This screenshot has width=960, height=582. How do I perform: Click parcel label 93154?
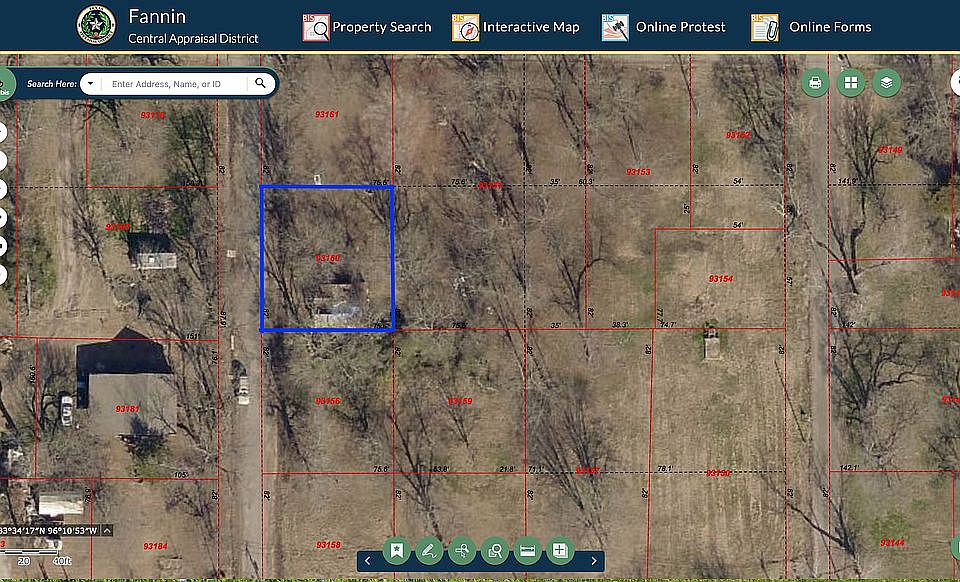pos(721,279)
